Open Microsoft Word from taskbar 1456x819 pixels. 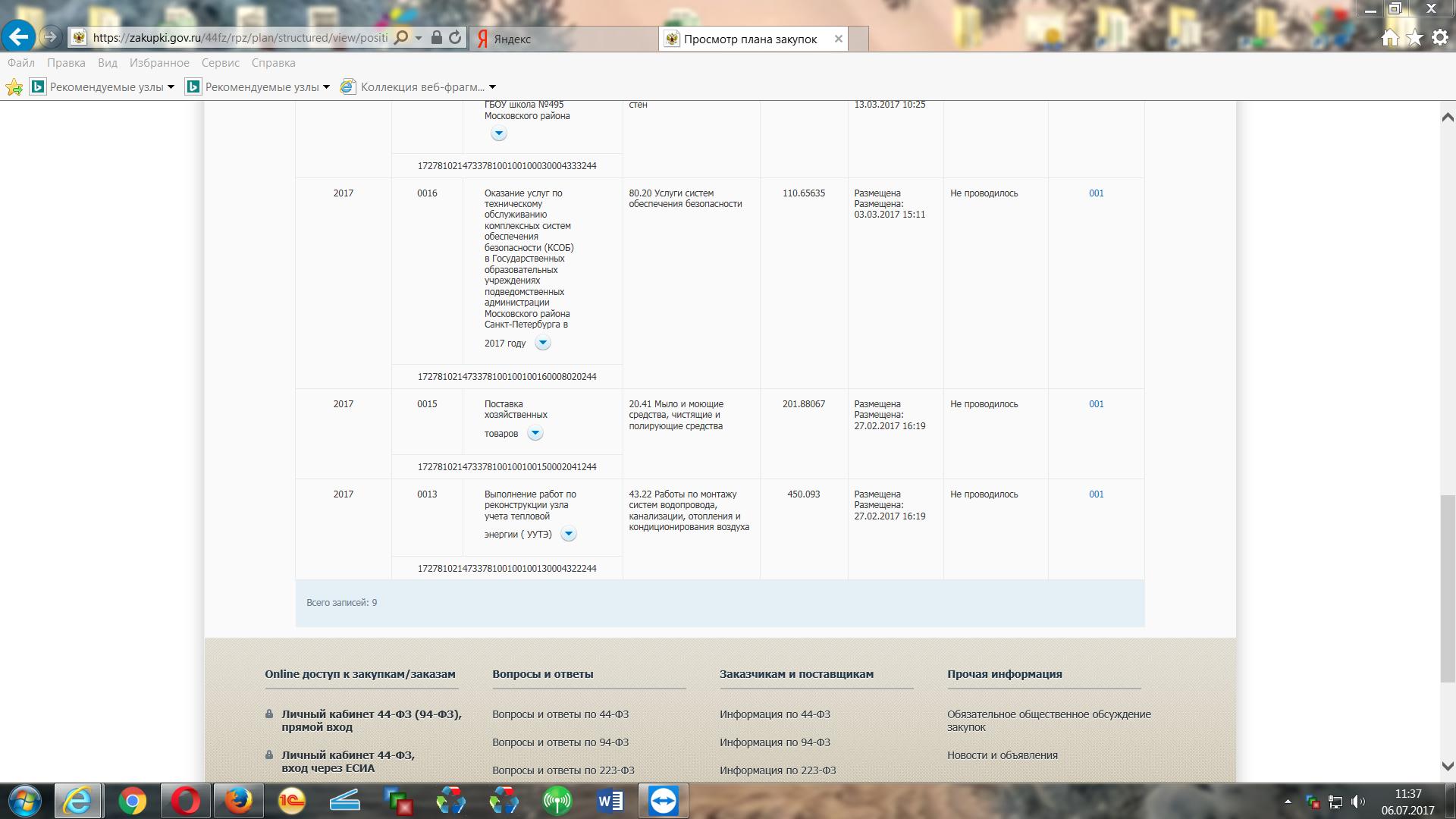point(610,801)
